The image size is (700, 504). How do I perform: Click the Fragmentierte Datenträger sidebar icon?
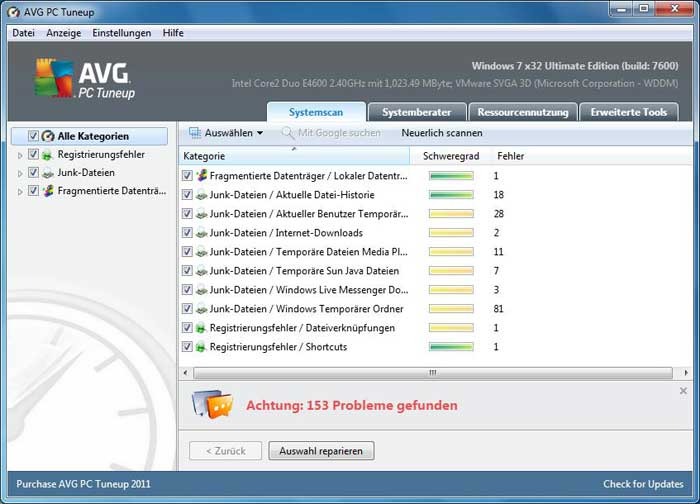48,191
